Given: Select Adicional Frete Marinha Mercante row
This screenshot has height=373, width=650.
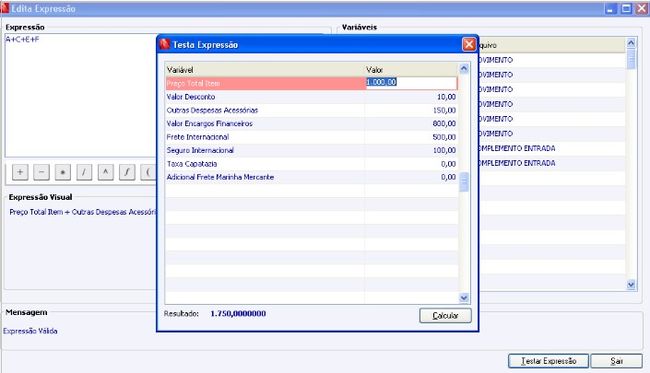Looking at the screenshot, I should pos(312,177).
